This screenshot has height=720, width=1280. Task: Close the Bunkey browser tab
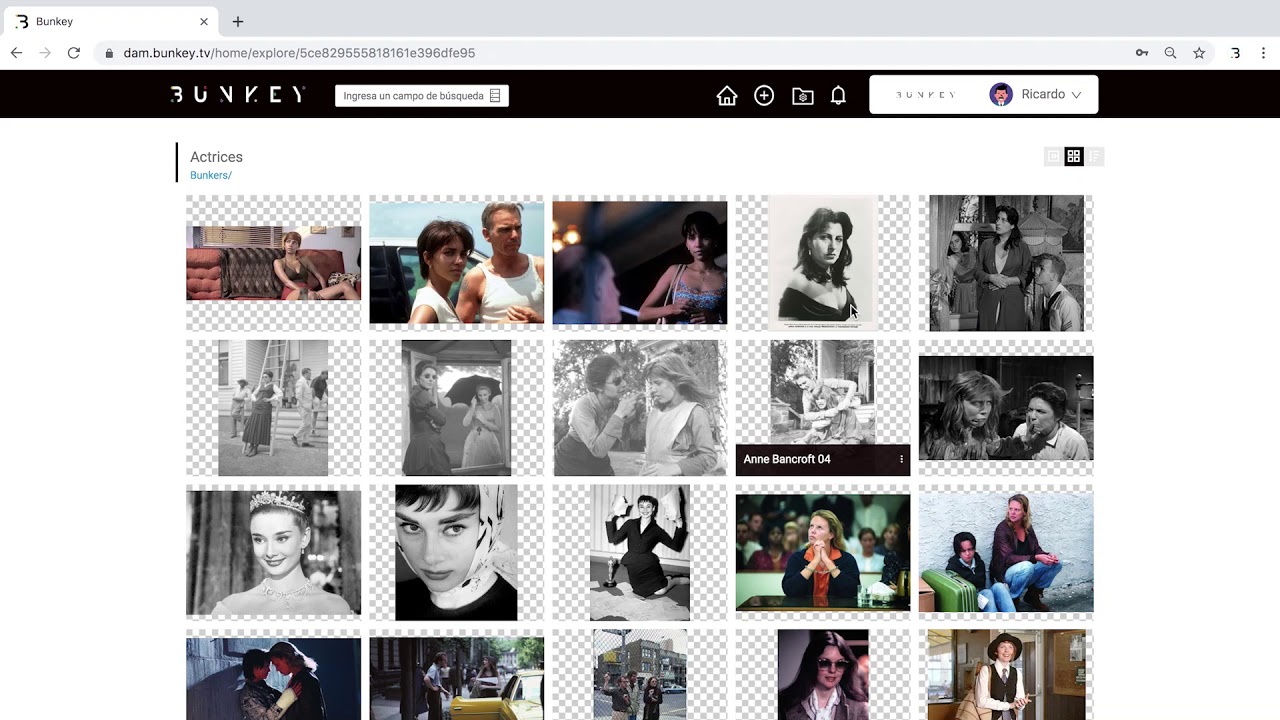coord(204,21)
